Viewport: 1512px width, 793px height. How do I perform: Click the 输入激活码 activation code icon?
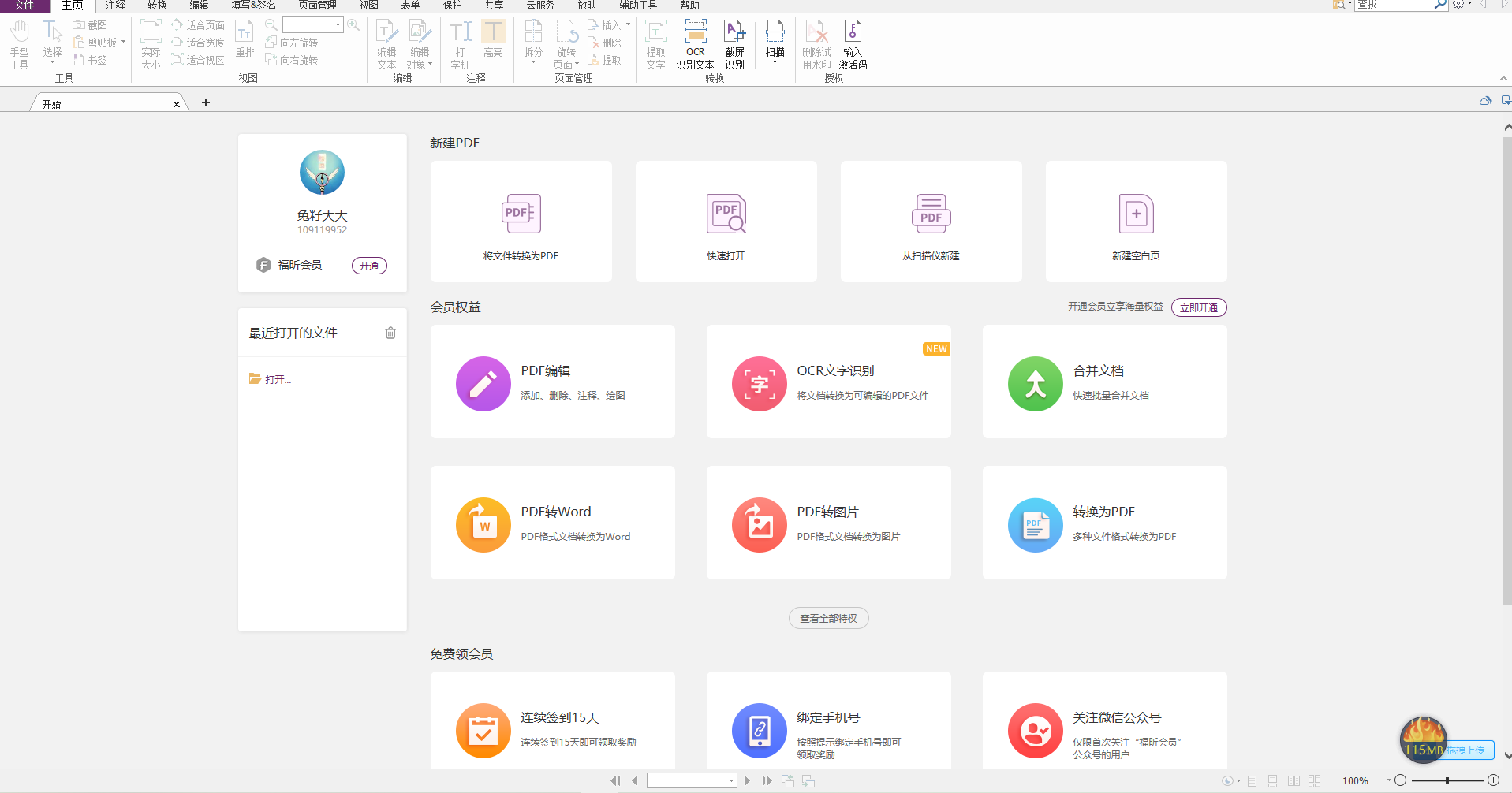click(853, 45)
